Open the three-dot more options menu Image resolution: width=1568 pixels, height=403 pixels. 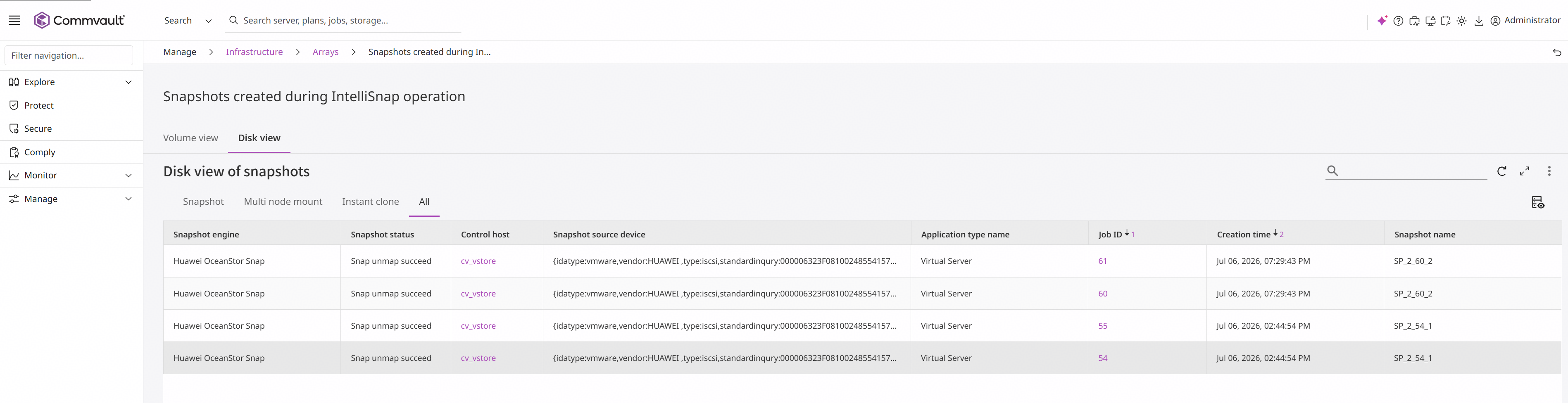click(x=1549, y=171)
